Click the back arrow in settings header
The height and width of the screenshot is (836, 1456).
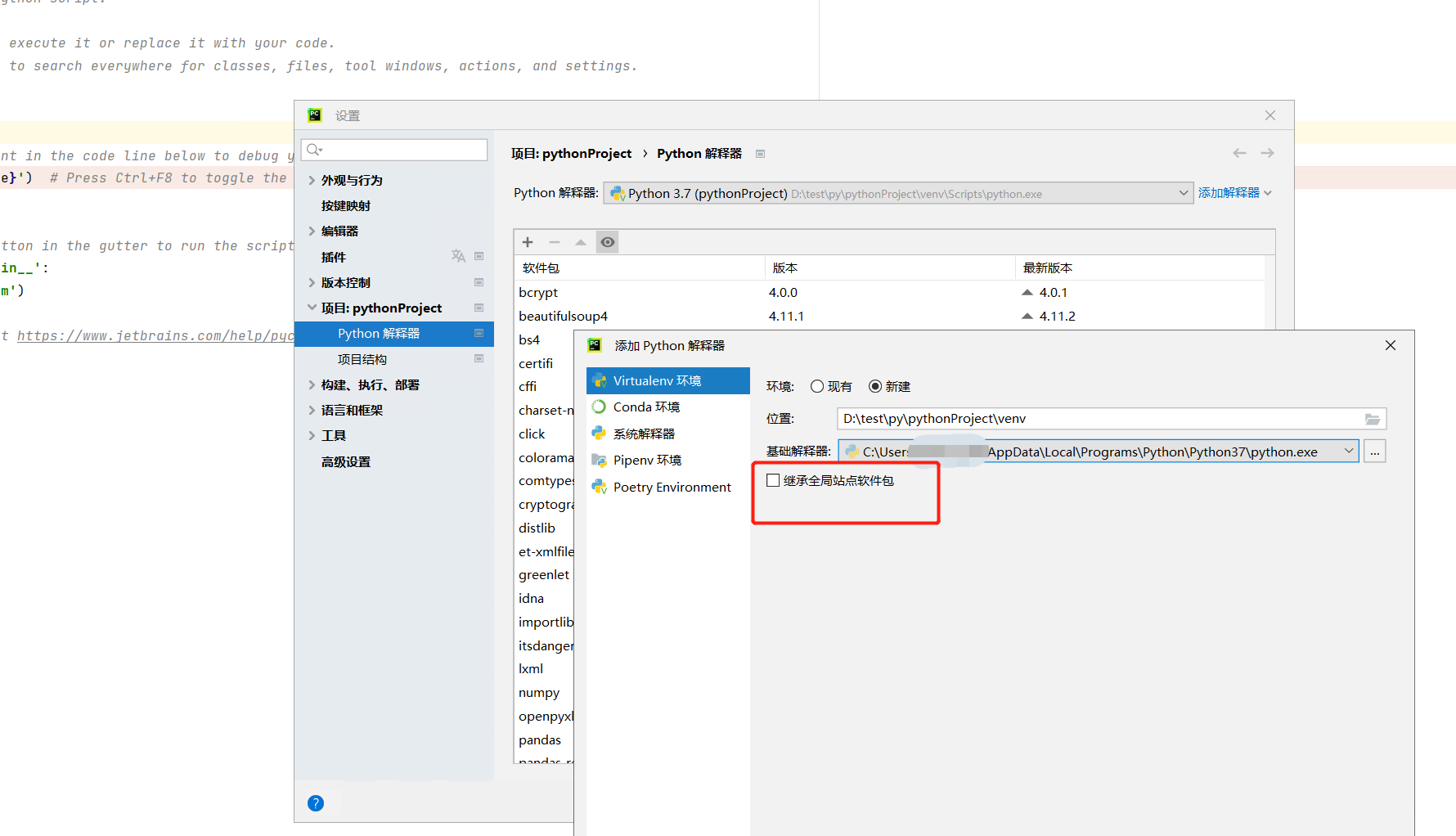1239,153
